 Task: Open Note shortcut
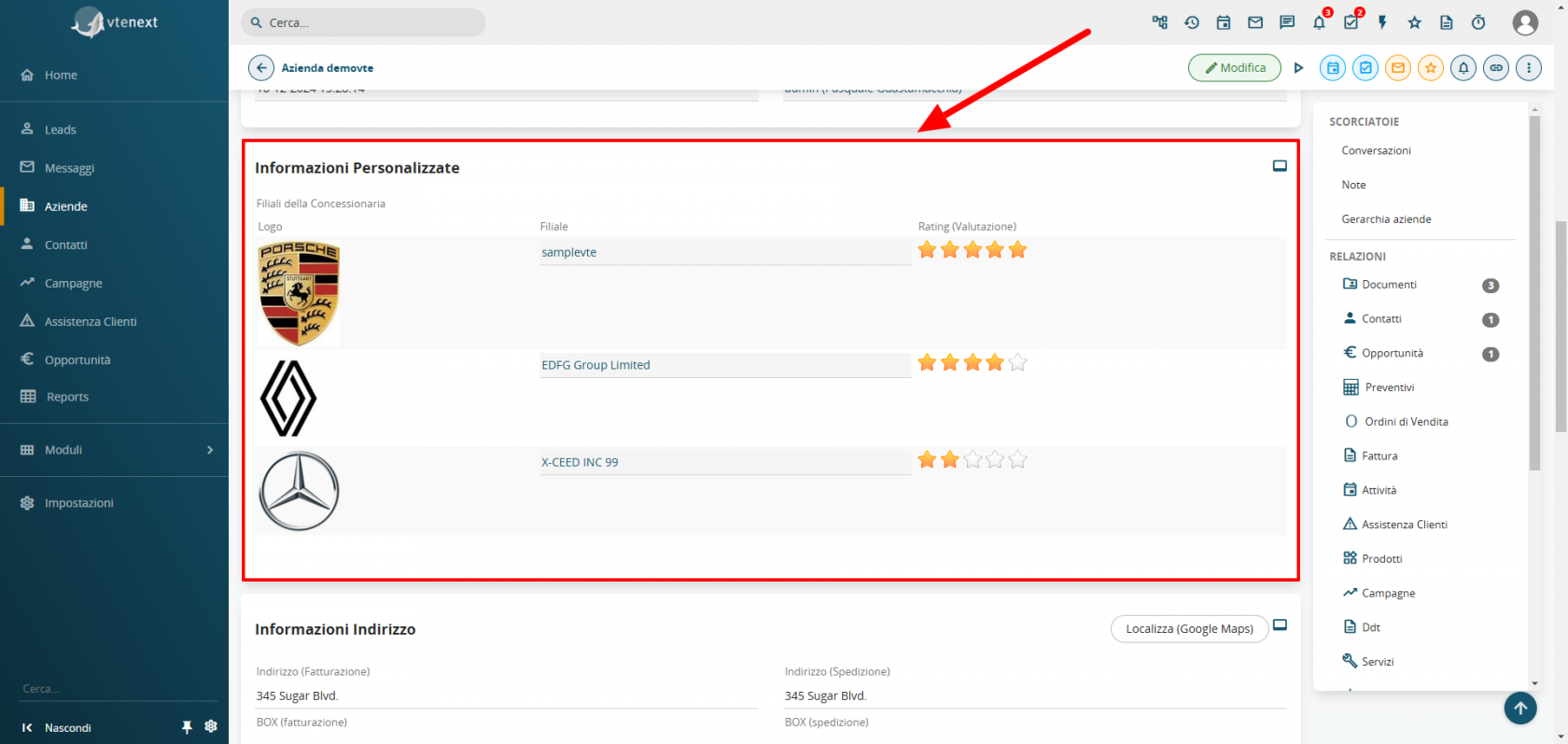click(1353, 185)
